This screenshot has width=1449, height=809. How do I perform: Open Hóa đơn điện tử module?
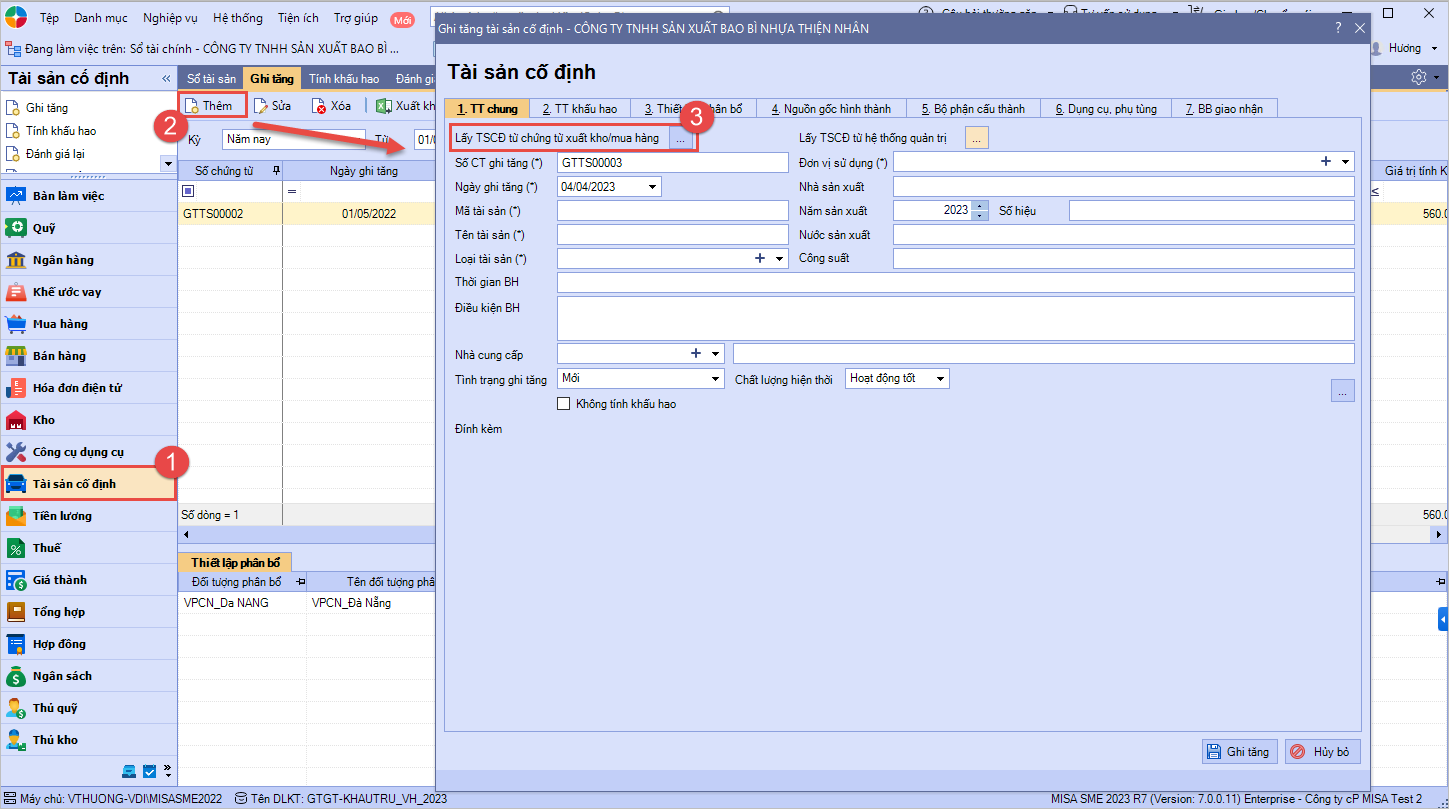(x=77, y=388)
